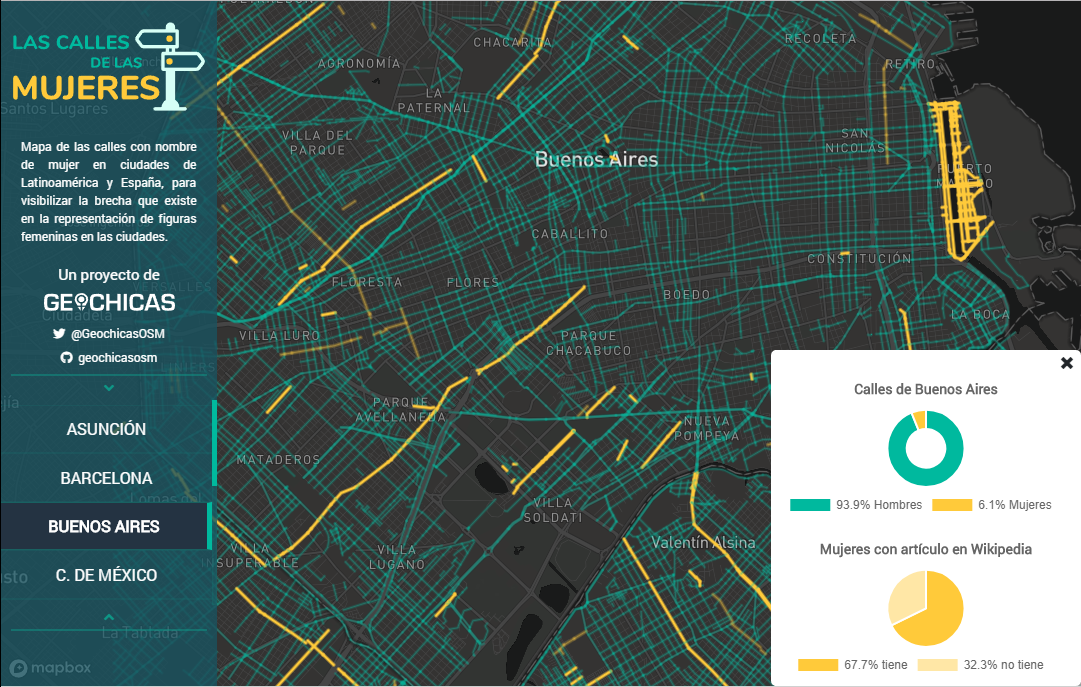Click 'Calles de Buenos Aires' heading
The width and height of the screenshot is (1081, 687).
[926, 389]
